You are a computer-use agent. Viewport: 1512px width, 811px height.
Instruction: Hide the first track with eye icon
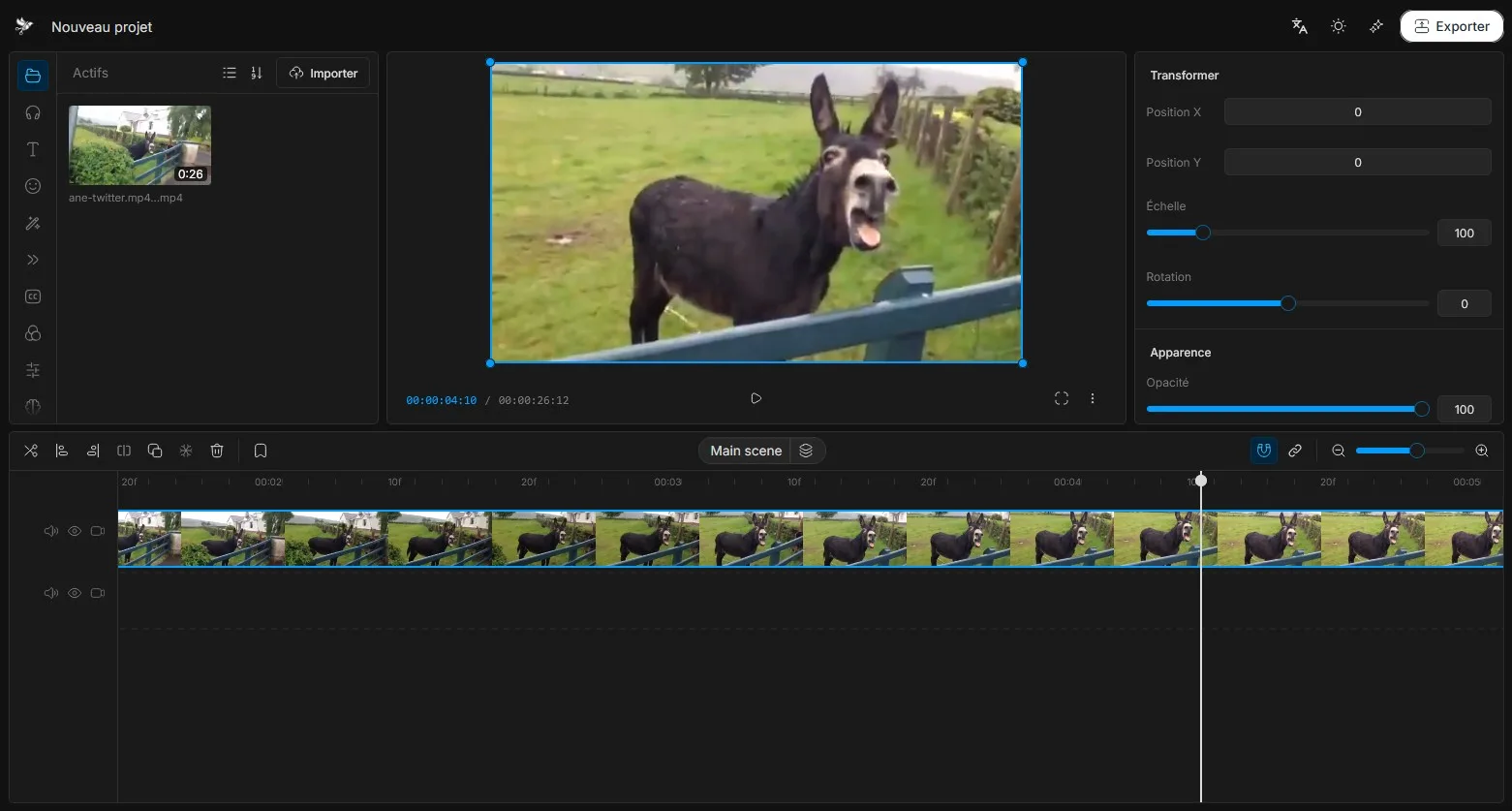[x=75, y=531]
